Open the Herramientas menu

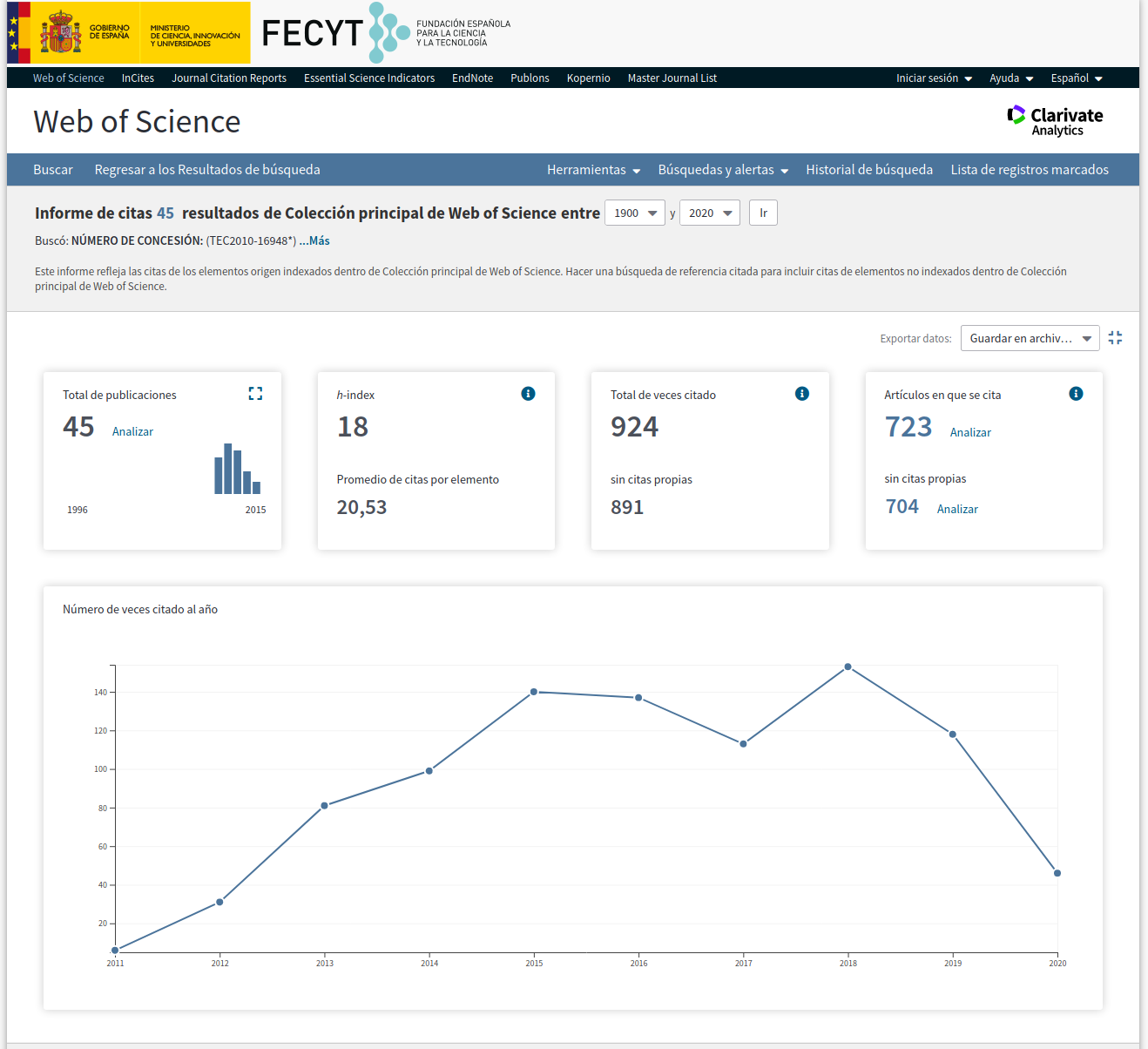coord(593,170)
